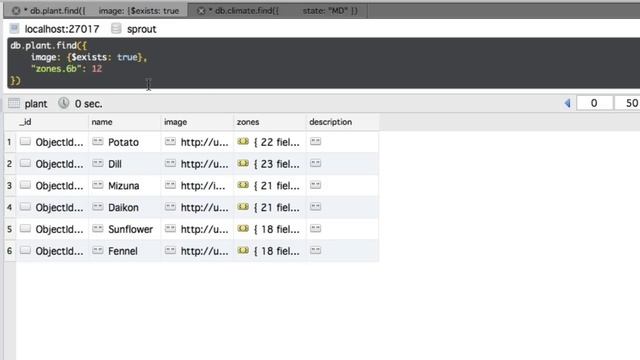
Task: Sort by the description column header
Action: (342, 122)
